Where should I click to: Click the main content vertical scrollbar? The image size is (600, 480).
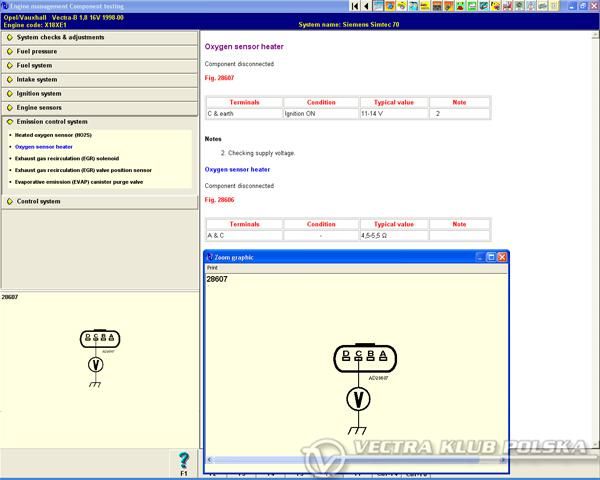pyautogui.click(x=595, y=239)
